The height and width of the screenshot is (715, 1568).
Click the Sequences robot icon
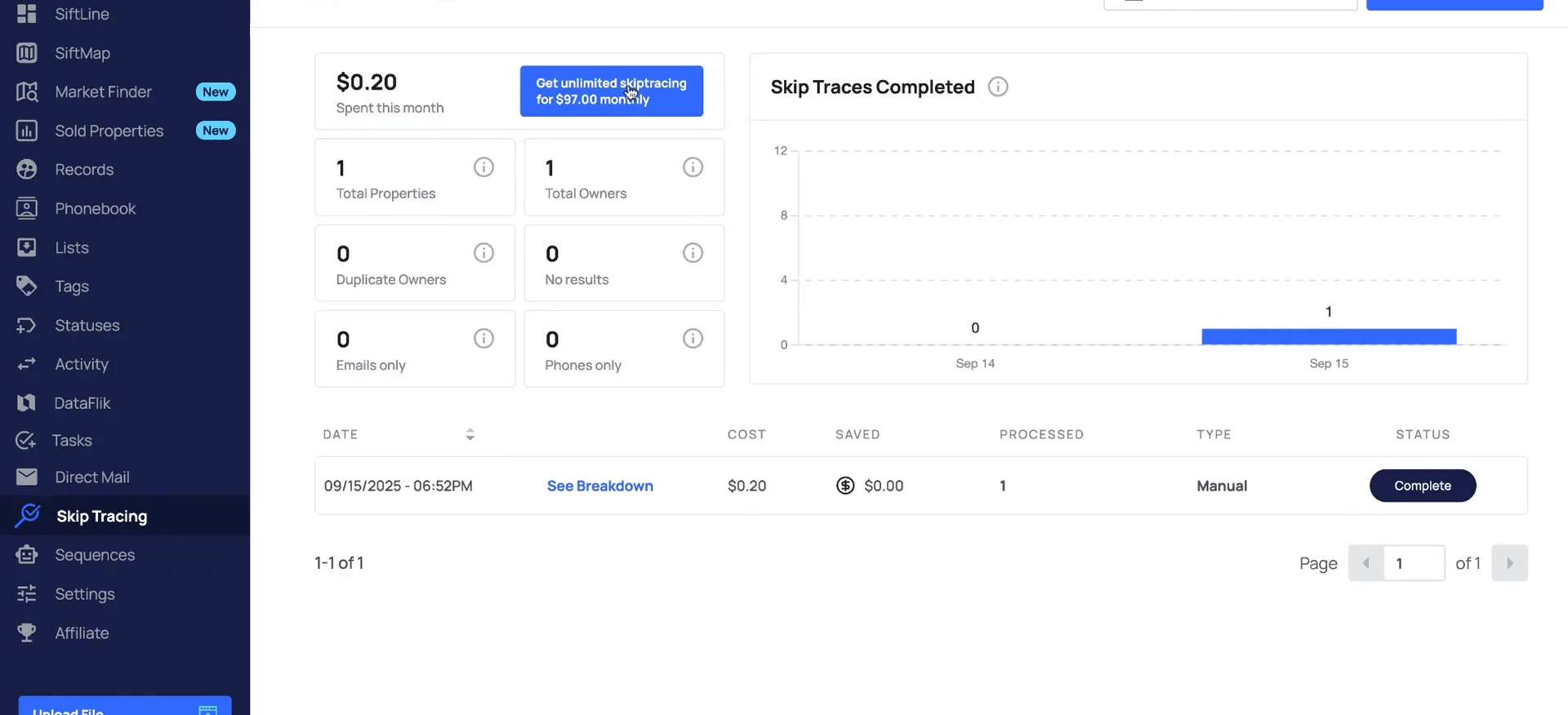pos(27,555)
